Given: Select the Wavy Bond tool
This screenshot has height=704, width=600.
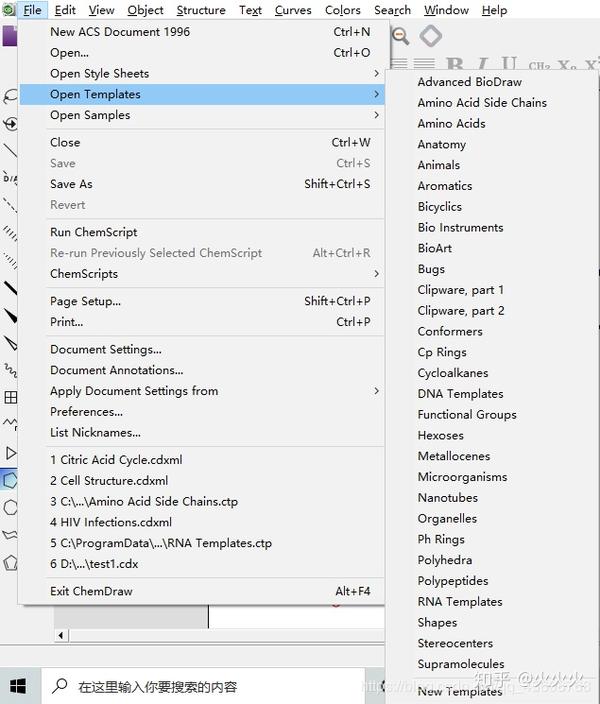Looking at the screenshot, I should coord(10,370).
